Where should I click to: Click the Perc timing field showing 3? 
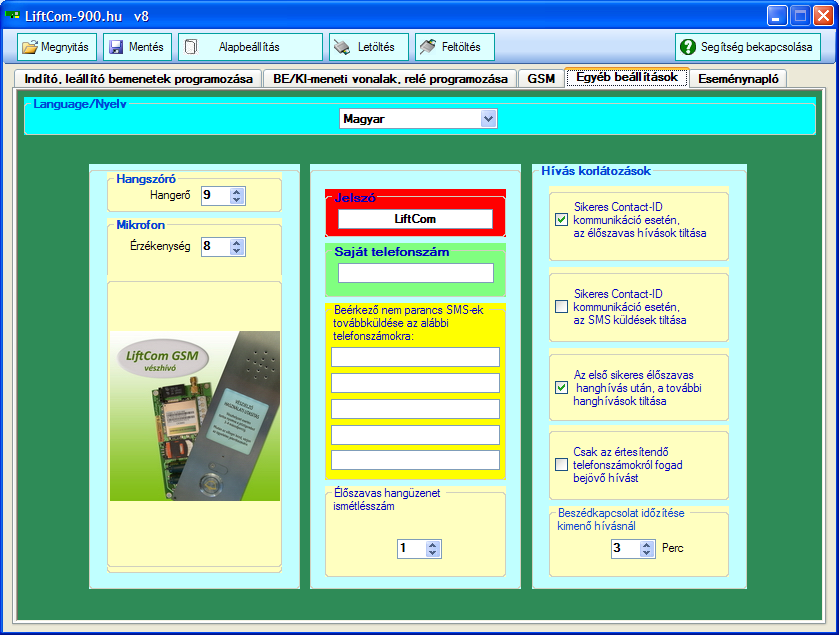[x=626, y=549]
